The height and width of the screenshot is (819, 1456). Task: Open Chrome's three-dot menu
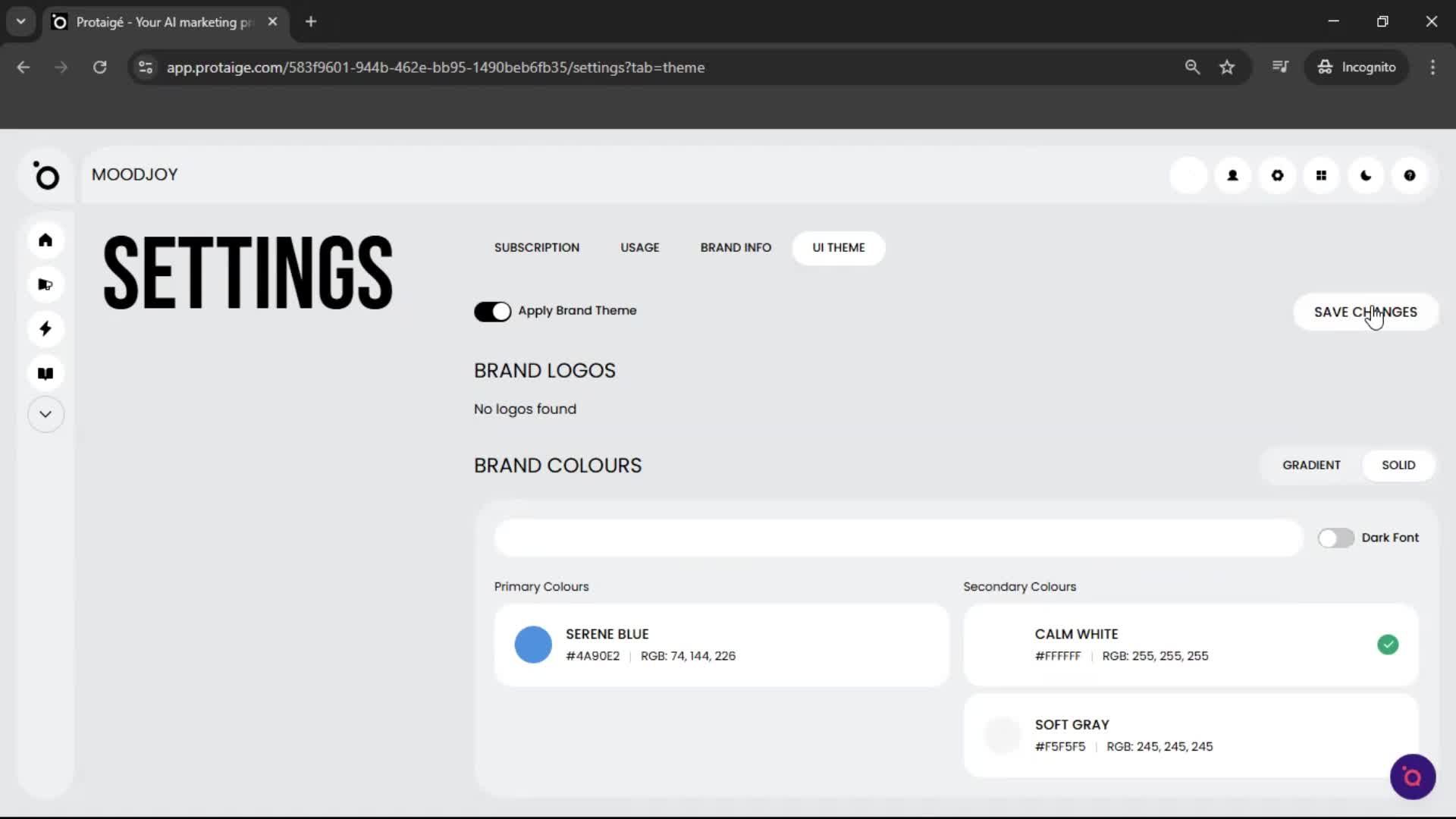pos(1432,67)
